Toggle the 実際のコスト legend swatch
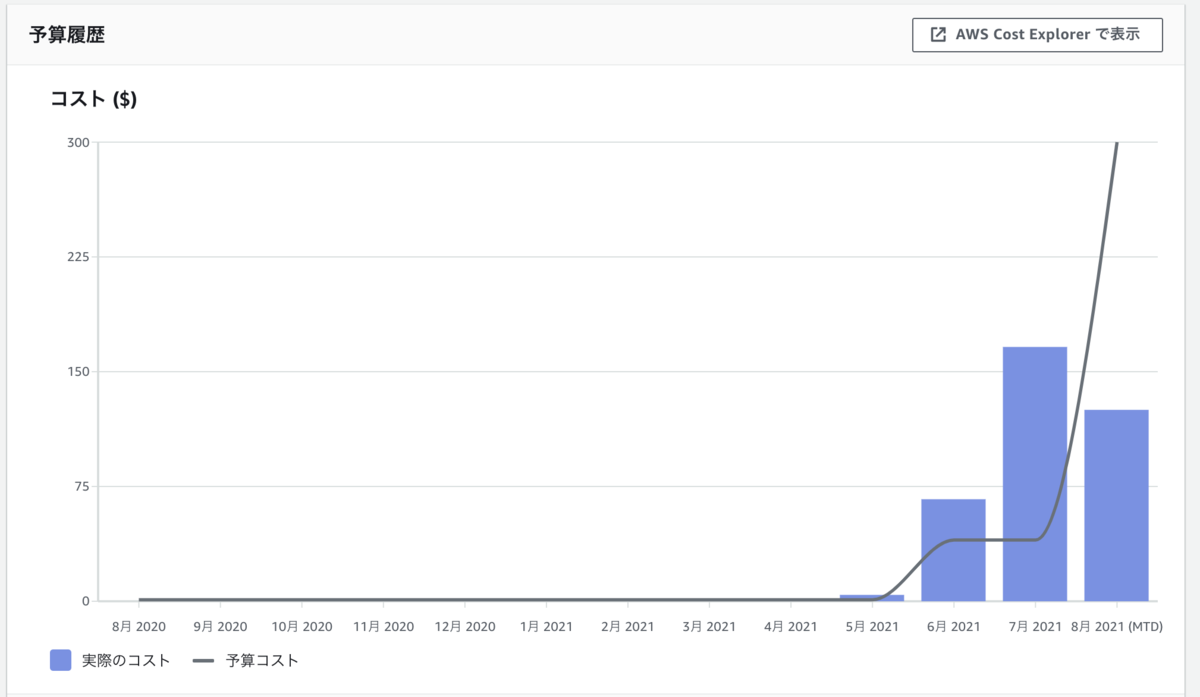This screenshot has width=1200, height=697. coord(60,660)
